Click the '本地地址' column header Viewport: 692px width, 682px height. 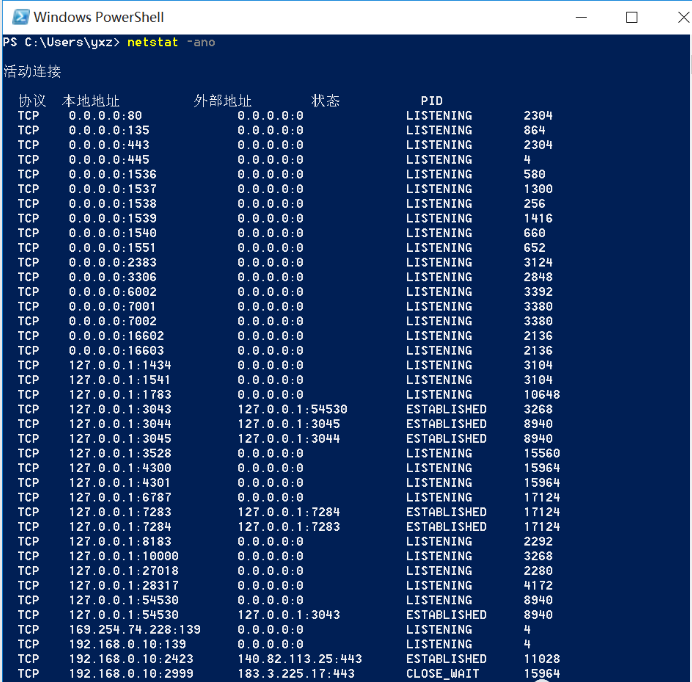(x=90, y=101)
